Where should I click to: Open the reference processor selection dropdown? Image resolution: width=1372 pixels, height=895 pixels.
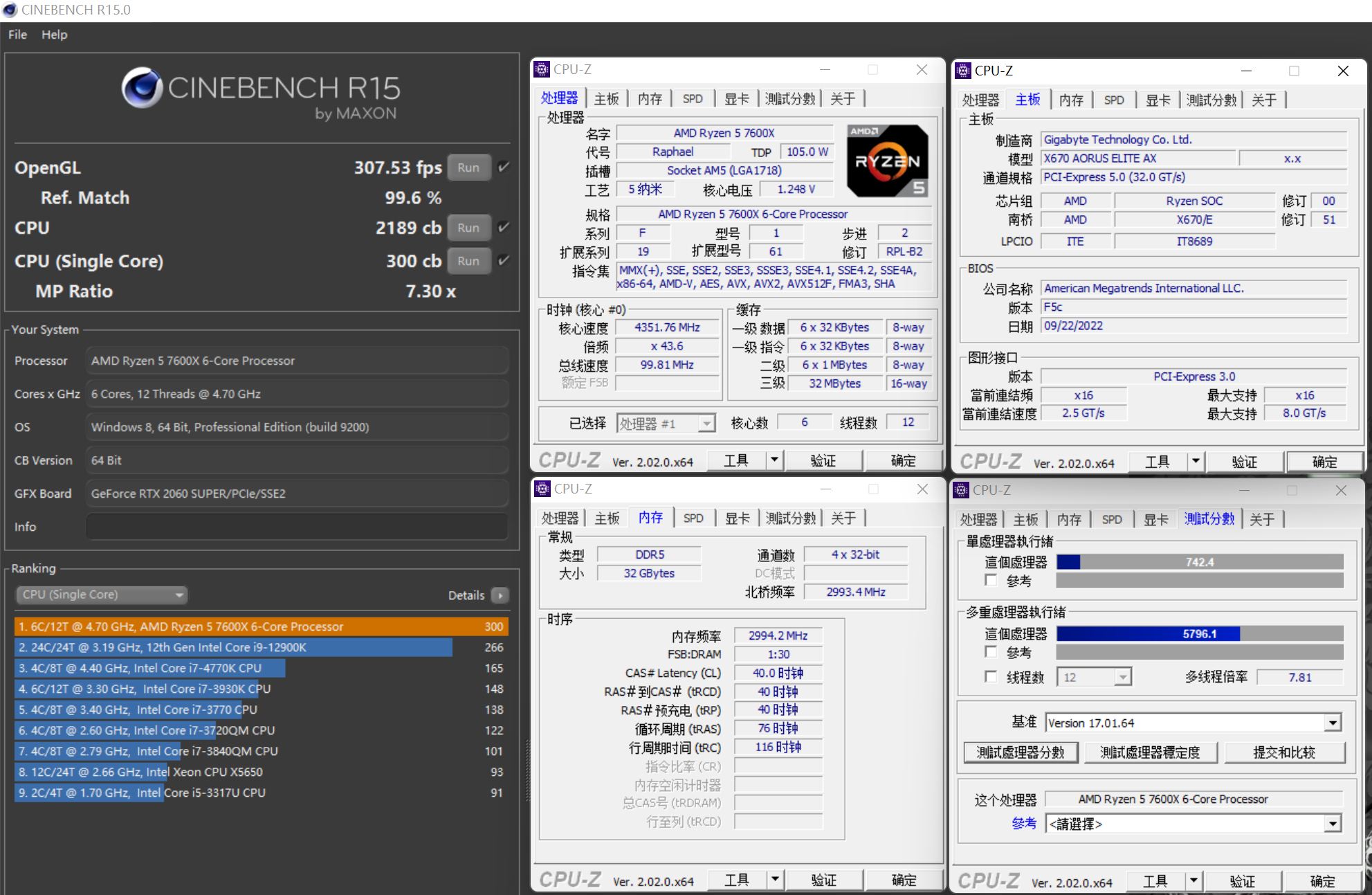(x=1333, y=824)
